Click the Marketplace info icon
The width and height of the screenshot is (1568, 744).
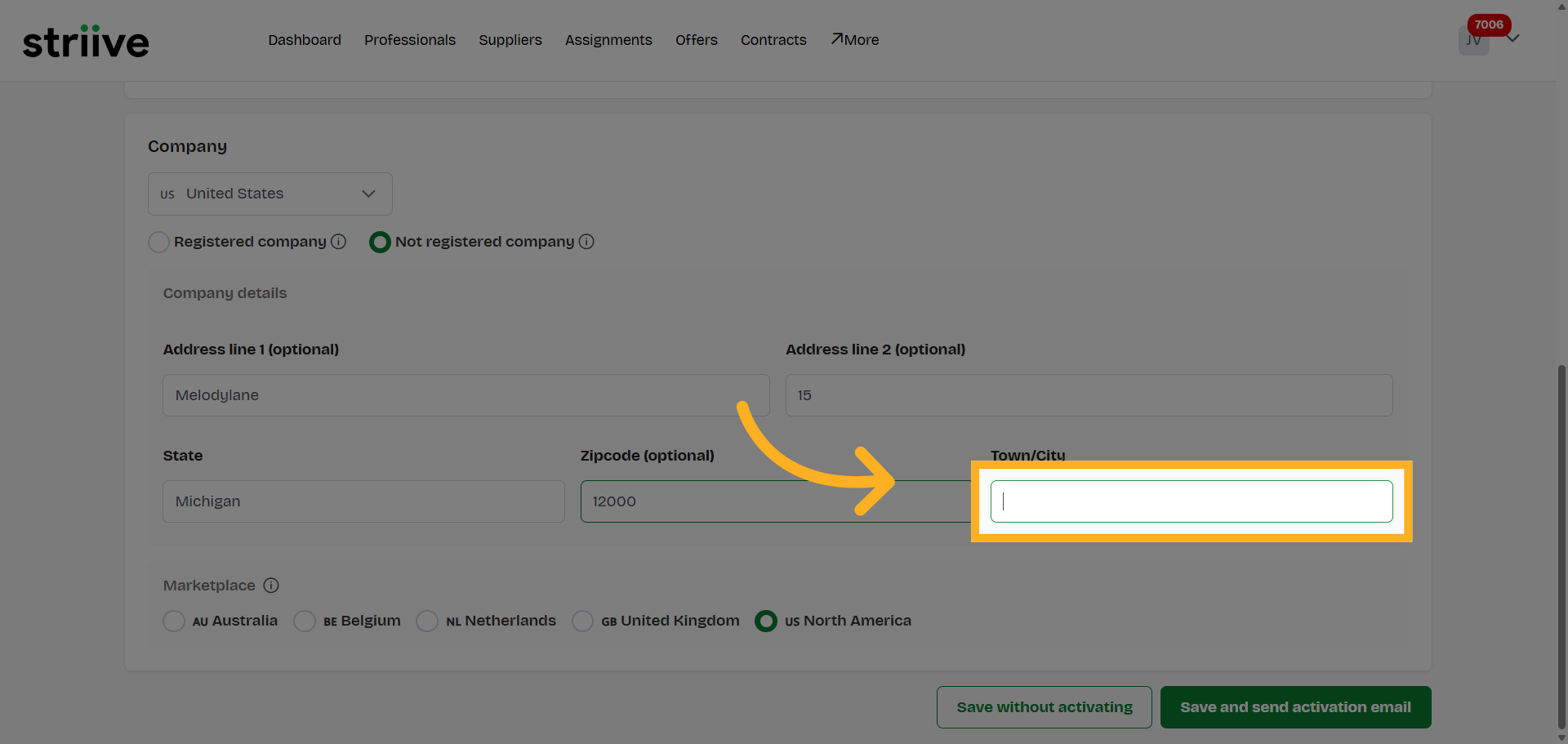coord(271,586)
